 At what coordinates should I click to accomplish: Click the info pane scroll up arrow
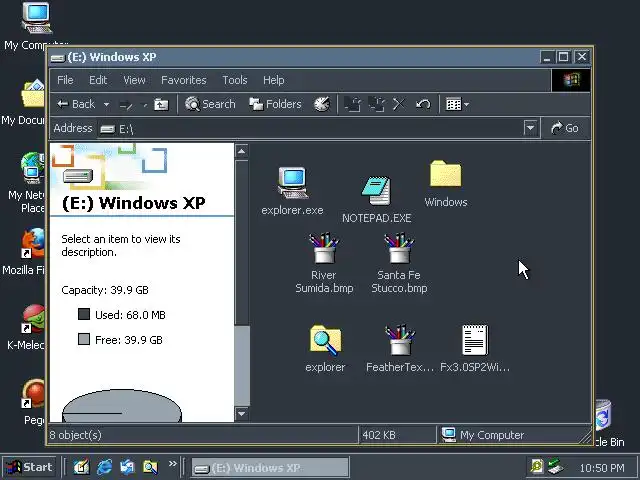point(242,151)
